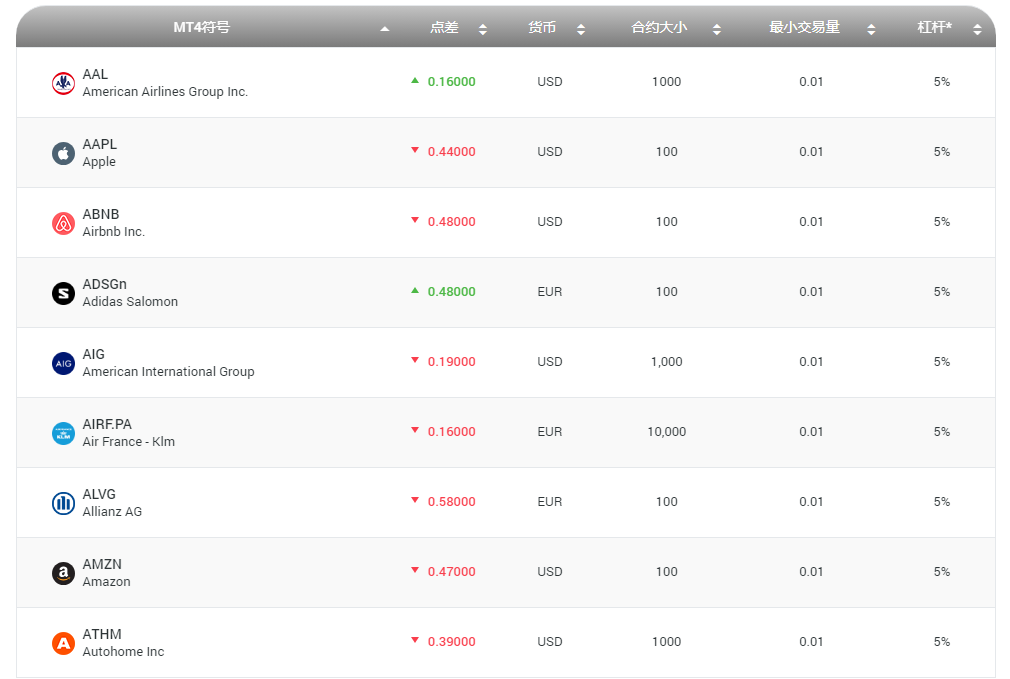
Task: Click the Allianz AG logo icon
Action: point(63,503)
